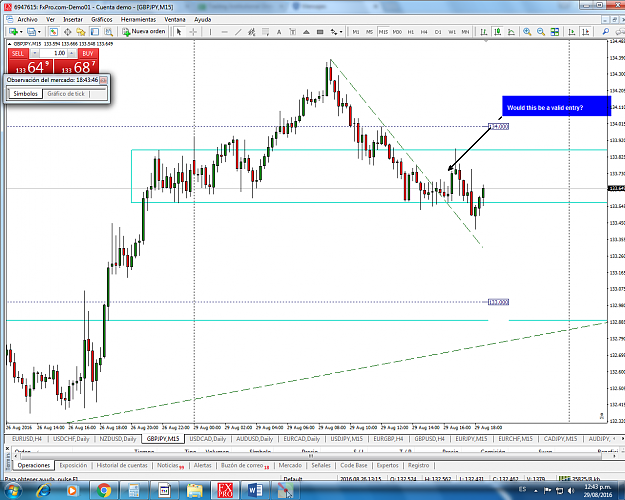Switch to the Símbolos tab
The width and height of the screenshot is (625, 500).
(x=26, y=94)
